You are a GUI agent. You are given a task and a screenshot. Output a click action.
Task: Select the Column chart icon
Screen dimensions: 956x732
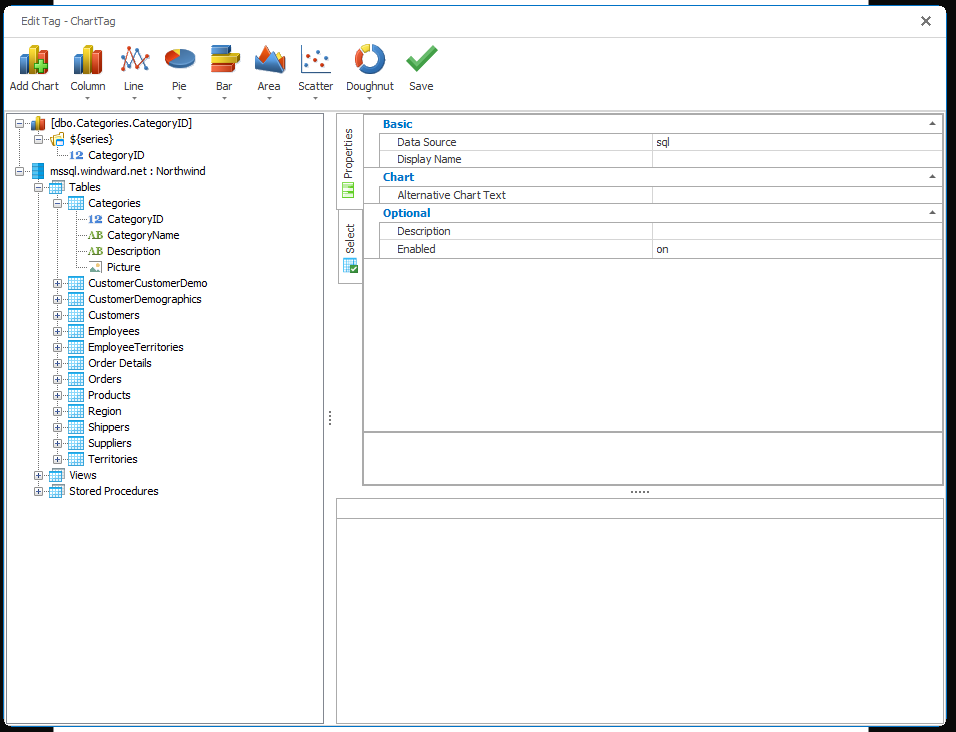tap(88, 60)
